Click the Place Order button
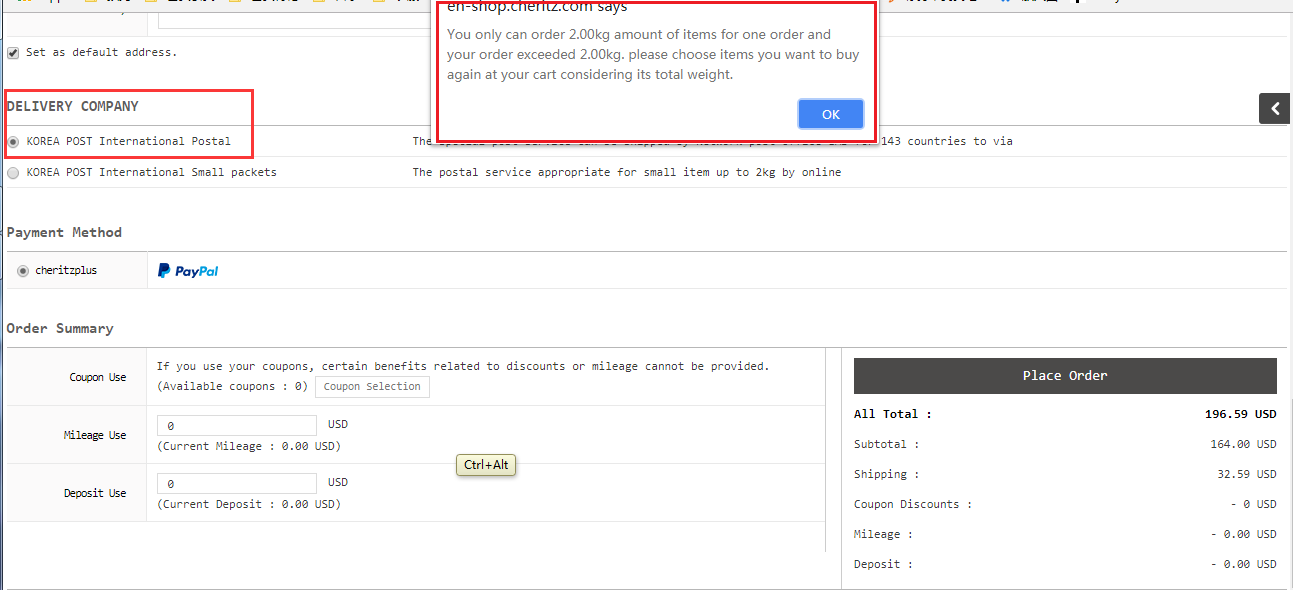 click(x=1065, y=376)
